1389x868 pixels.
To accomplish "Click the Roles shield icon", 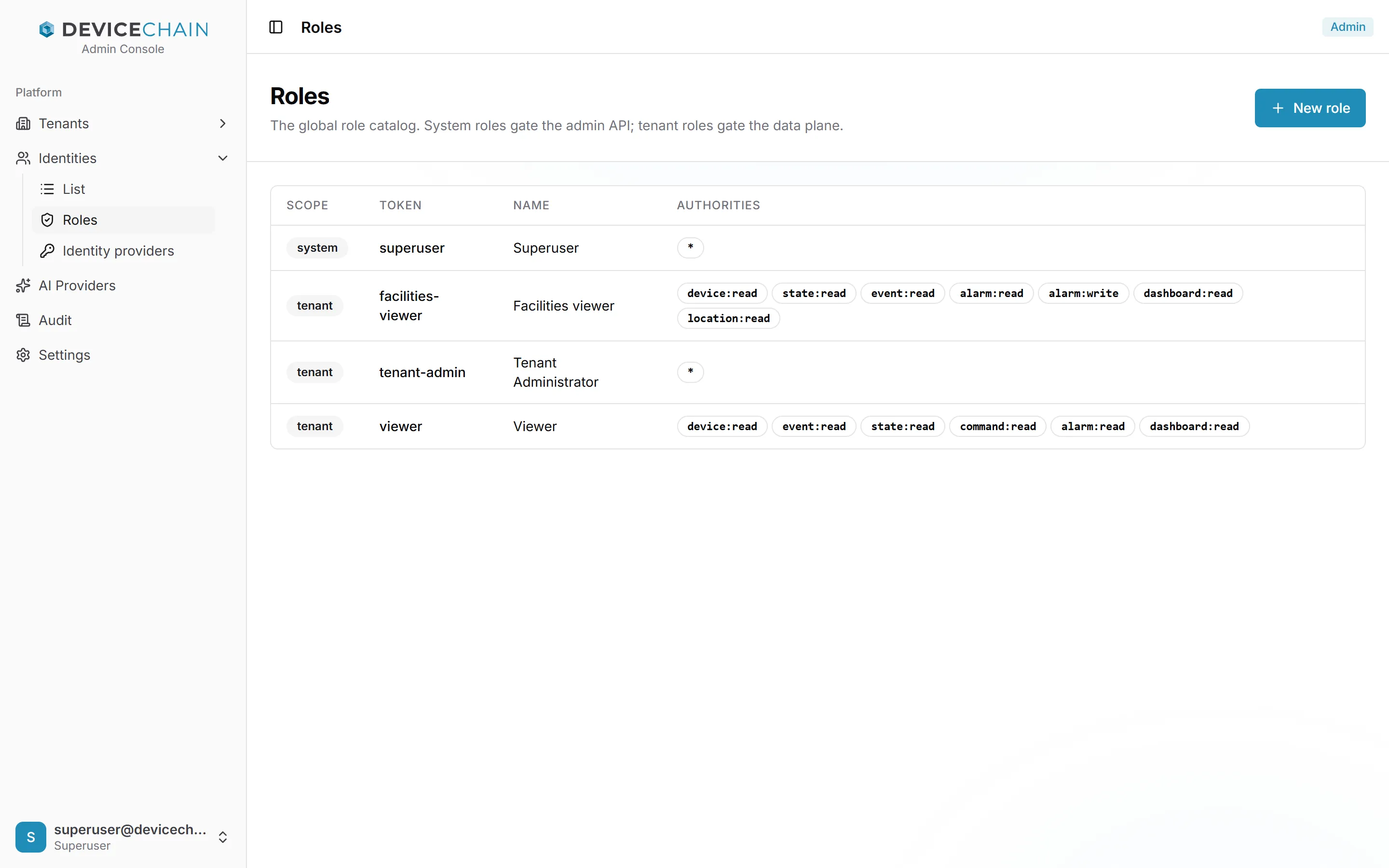I will (x=47, y=220).
